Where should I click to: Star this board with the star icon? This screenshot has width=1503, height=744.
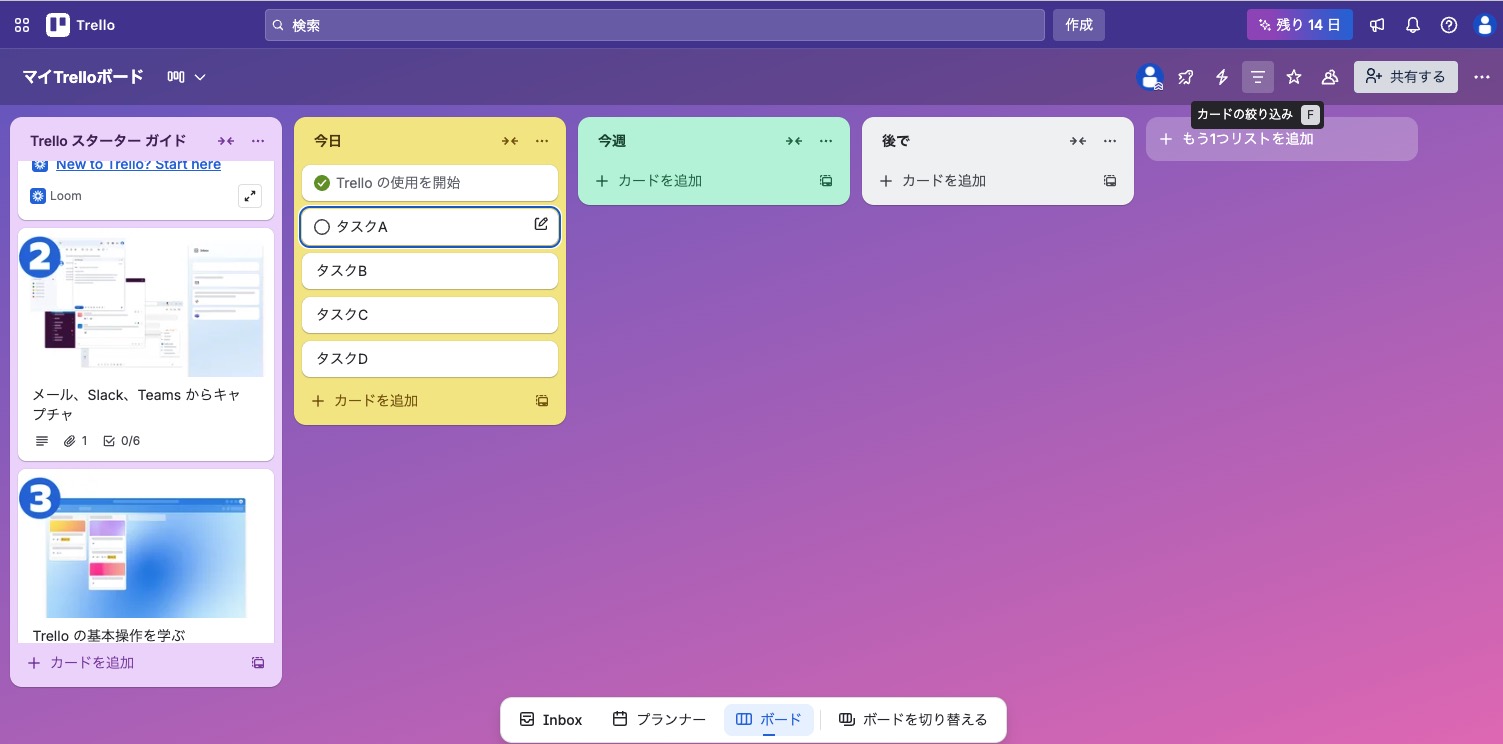(x=1294, y=77)
